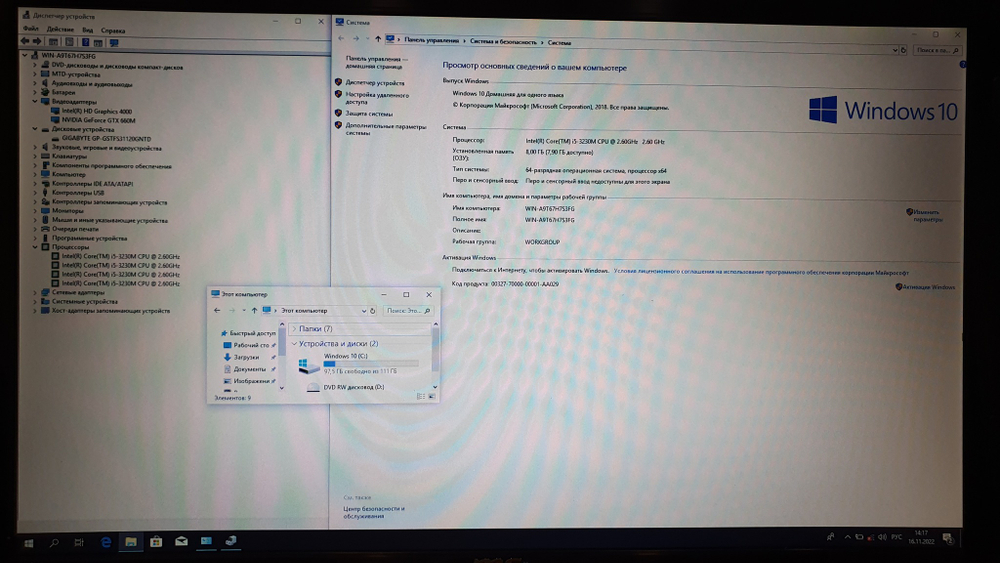Expand the Сетевые адаптеры category
Viewport: 1000px width, 563px height.
click(35, 292)
